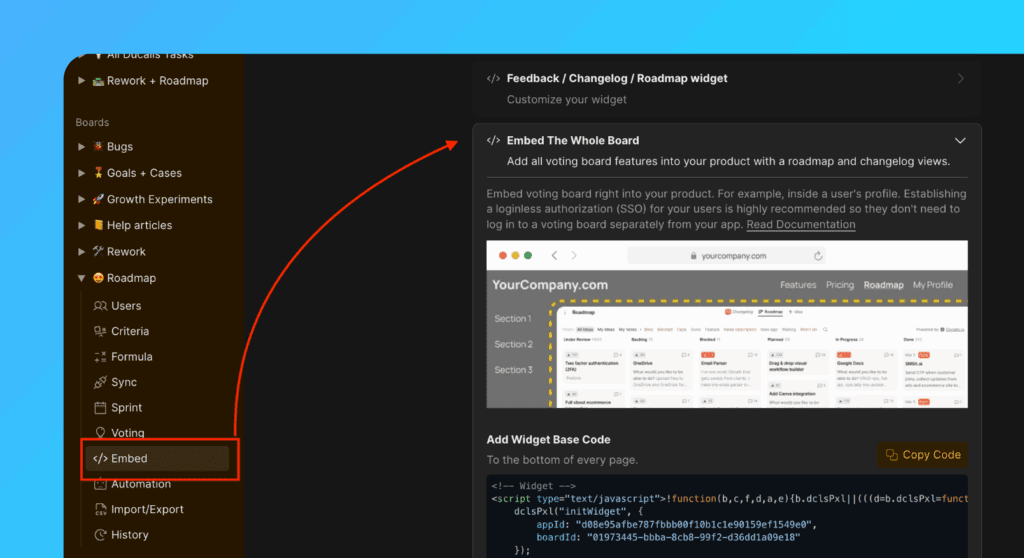Open the Embed menu item

tap(129, 459)
